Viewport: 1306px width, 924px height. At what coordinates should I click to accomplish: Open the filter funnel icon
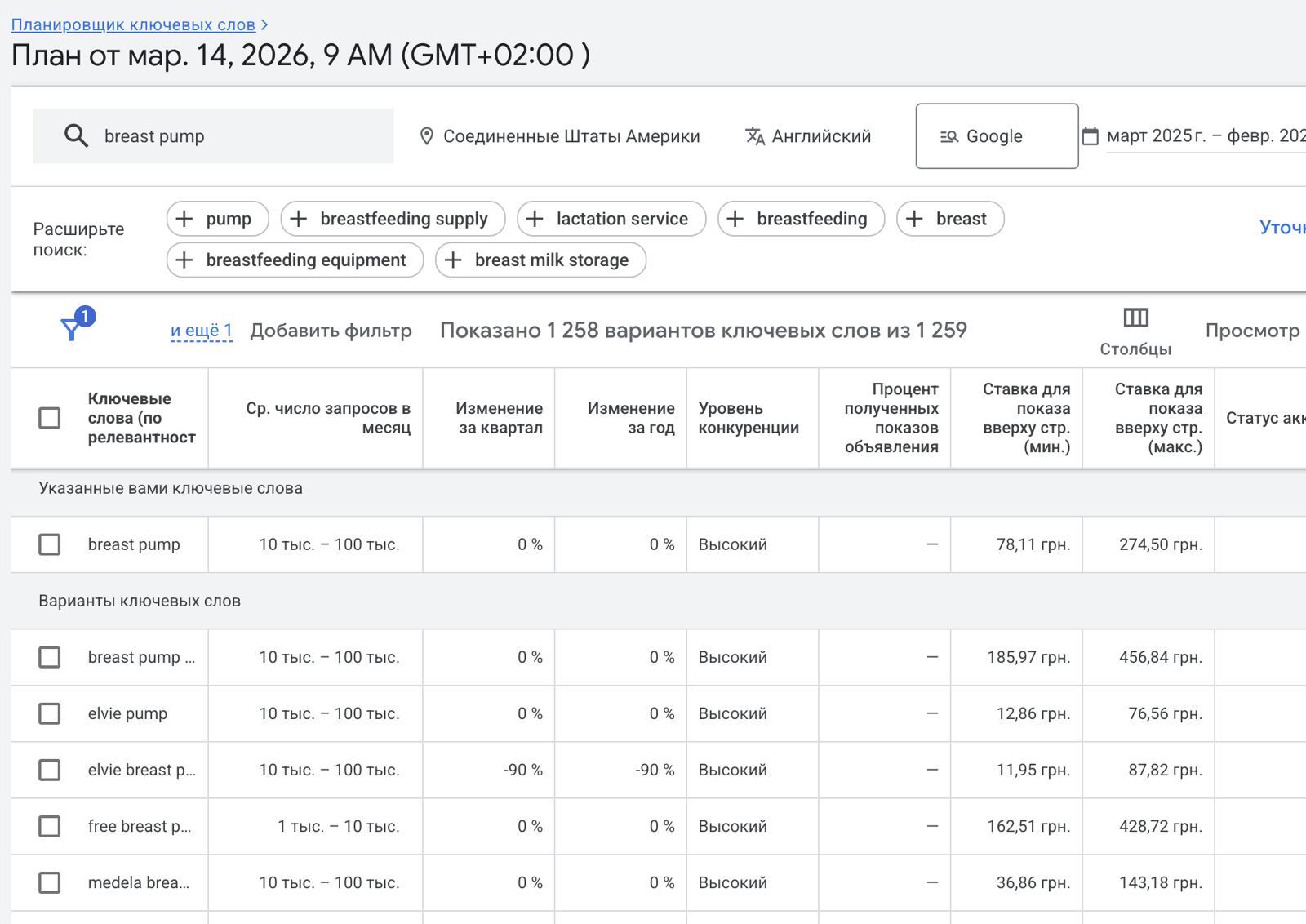(72, 329)
